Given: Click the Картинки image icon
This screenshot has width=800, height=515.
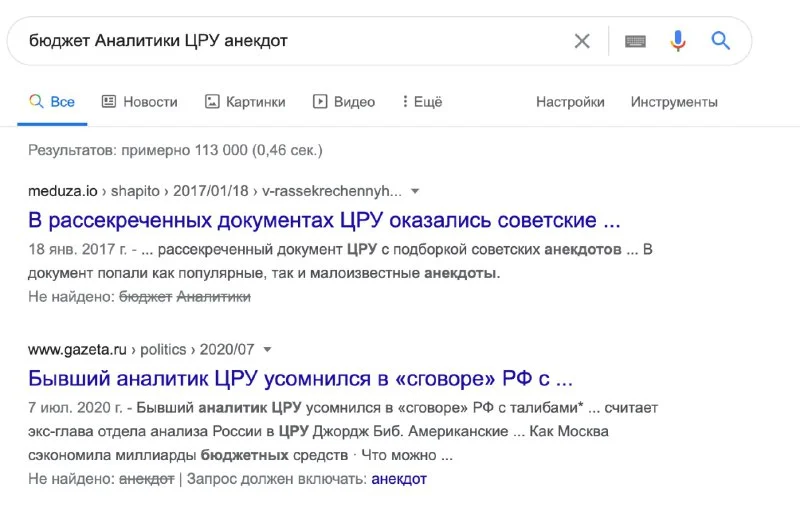Looking at the screenshot, I should coord(212,102).
